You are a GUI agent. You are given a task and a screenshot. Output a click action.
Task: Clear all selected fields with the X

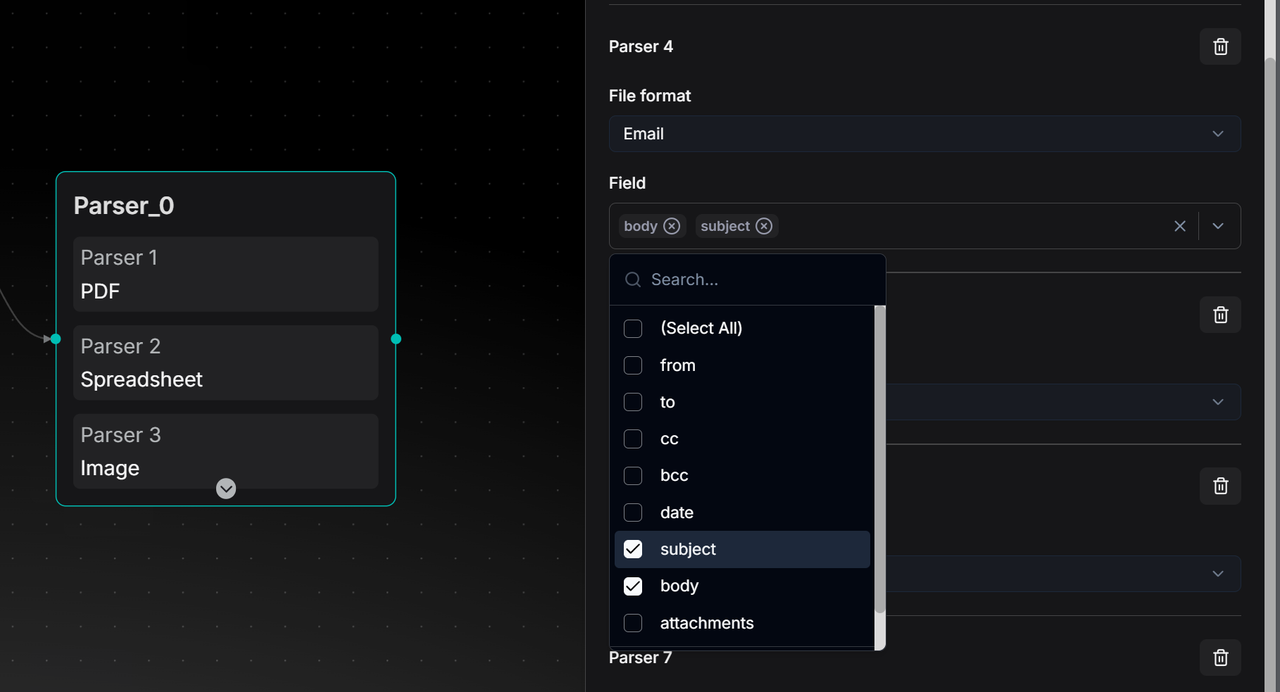(1180, 226)
